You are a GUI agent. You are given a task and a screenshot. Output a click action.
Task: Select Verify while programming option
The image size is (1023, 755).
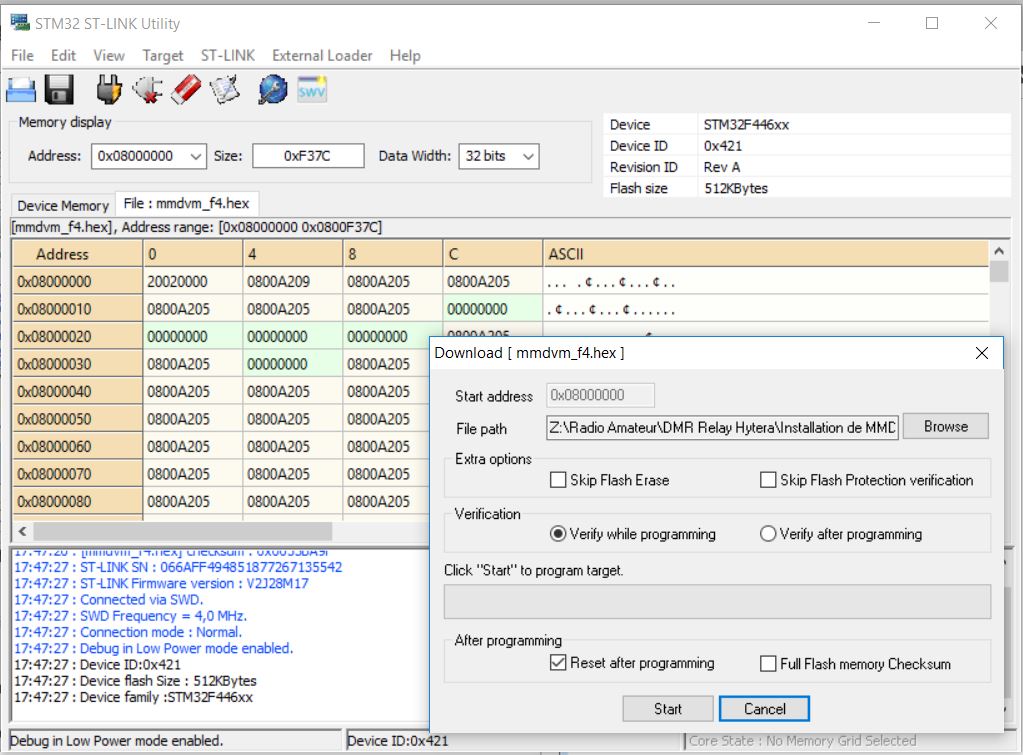(558, 534)
